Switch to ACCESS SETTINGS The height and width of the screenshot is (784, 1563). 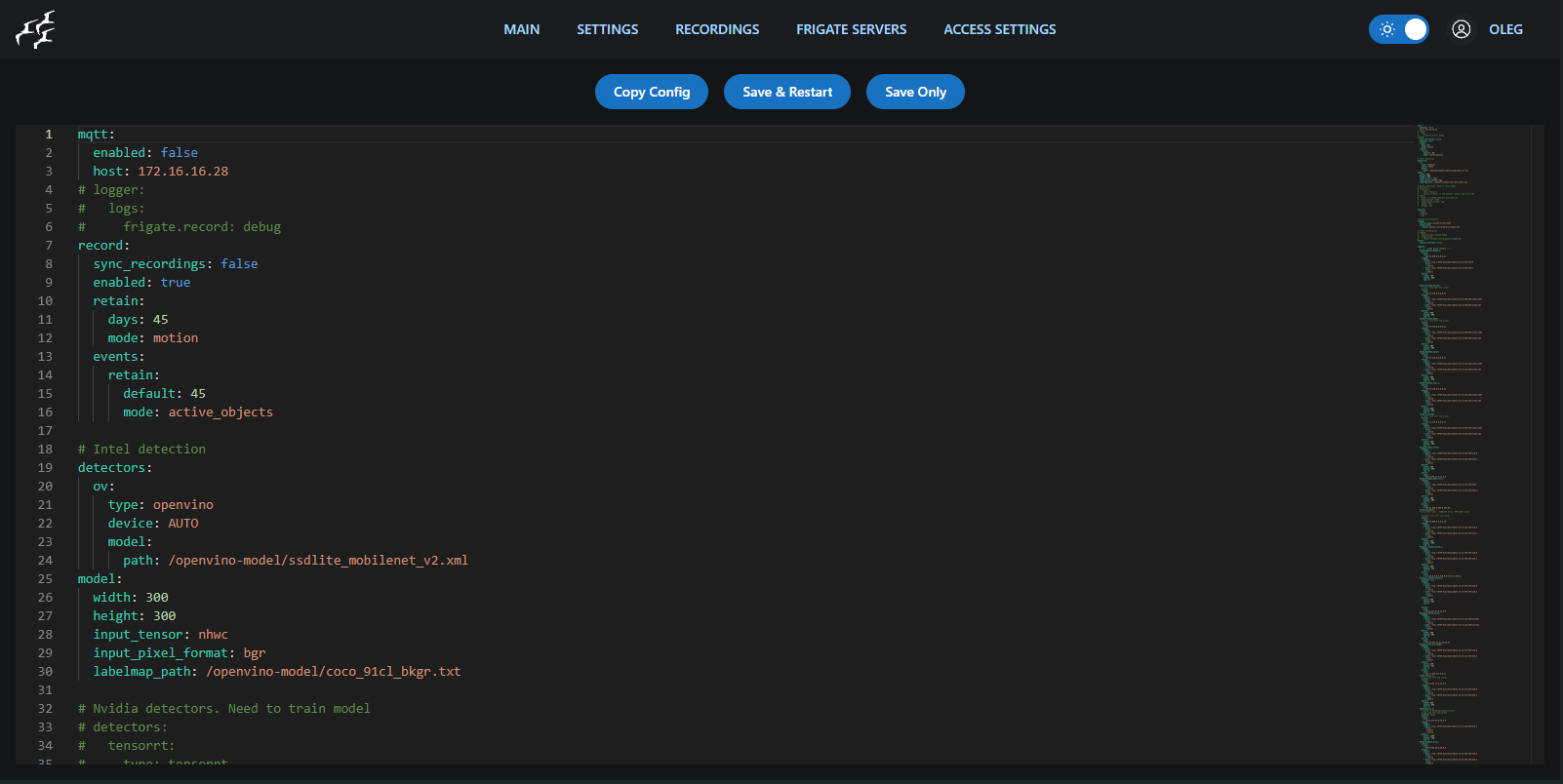click(x=999, y=29)
